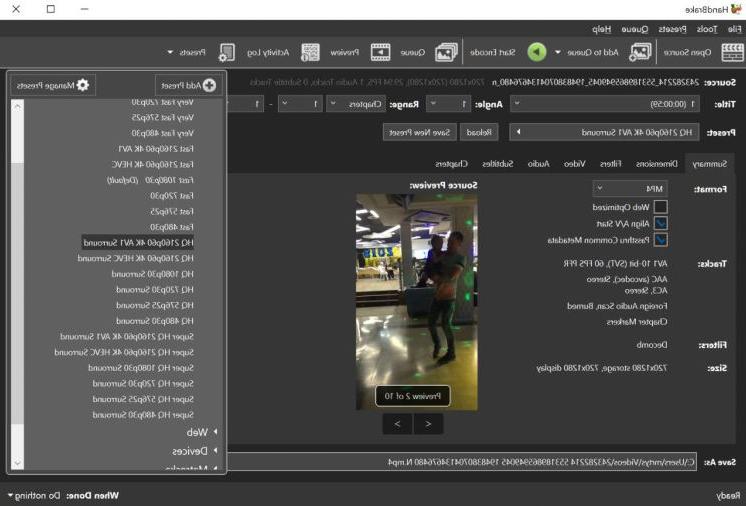
Task: Click the Source Preview image
Action: tap(417, 302)
